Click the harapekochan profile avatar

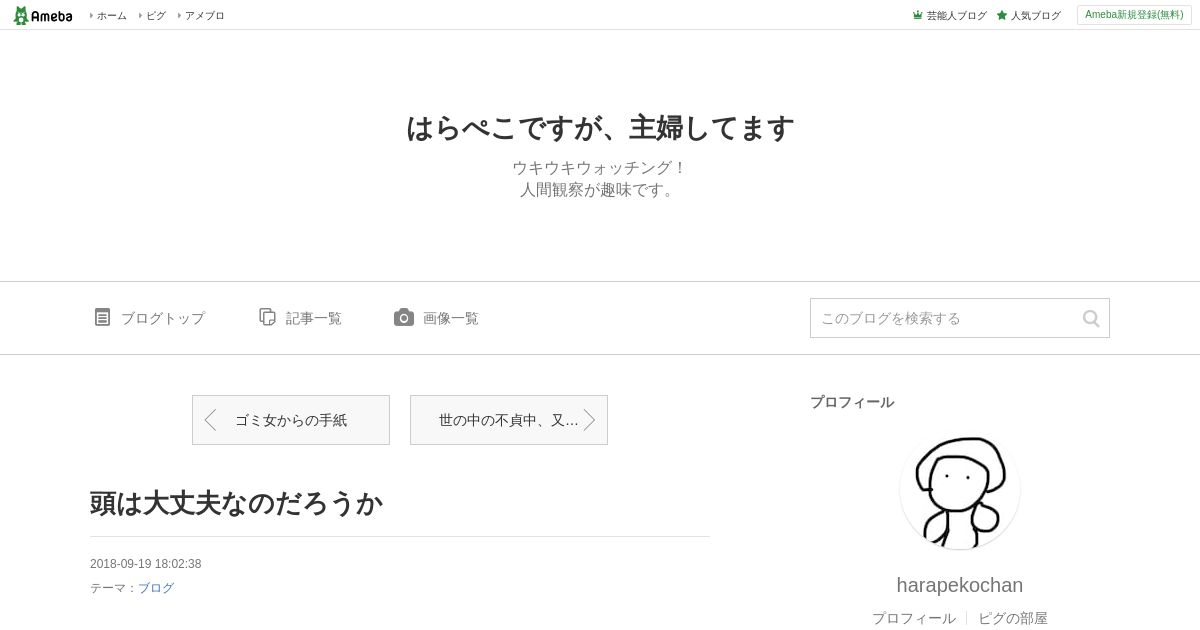coord(960,490)
